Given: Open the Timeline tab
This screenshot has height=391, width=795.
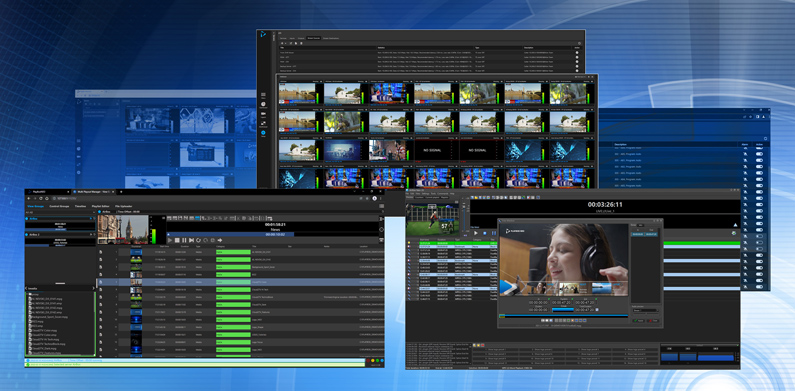Looking at the screenshot, I should (80, 206).
